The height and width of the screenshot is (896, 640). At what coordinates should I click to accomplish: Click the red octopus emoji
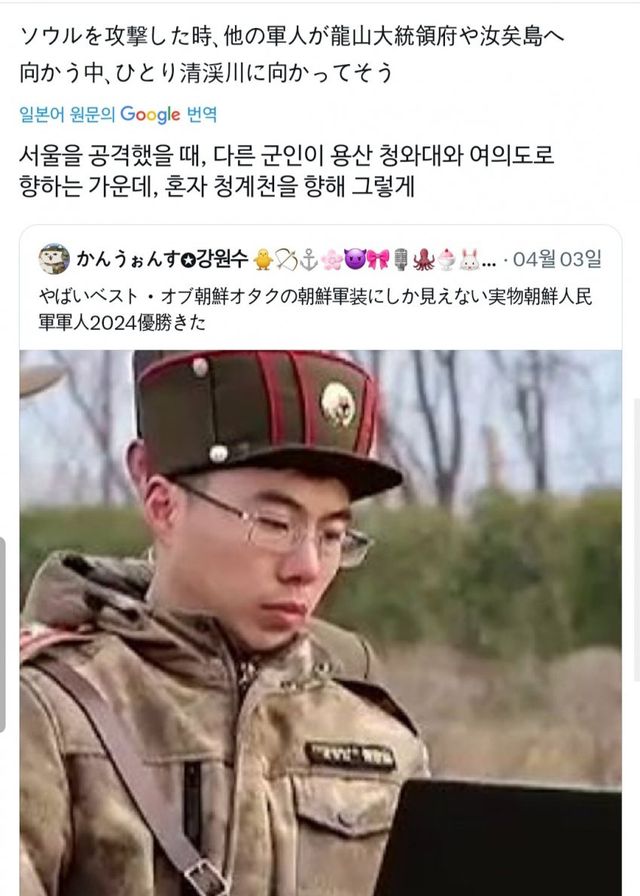click(423, 259)
